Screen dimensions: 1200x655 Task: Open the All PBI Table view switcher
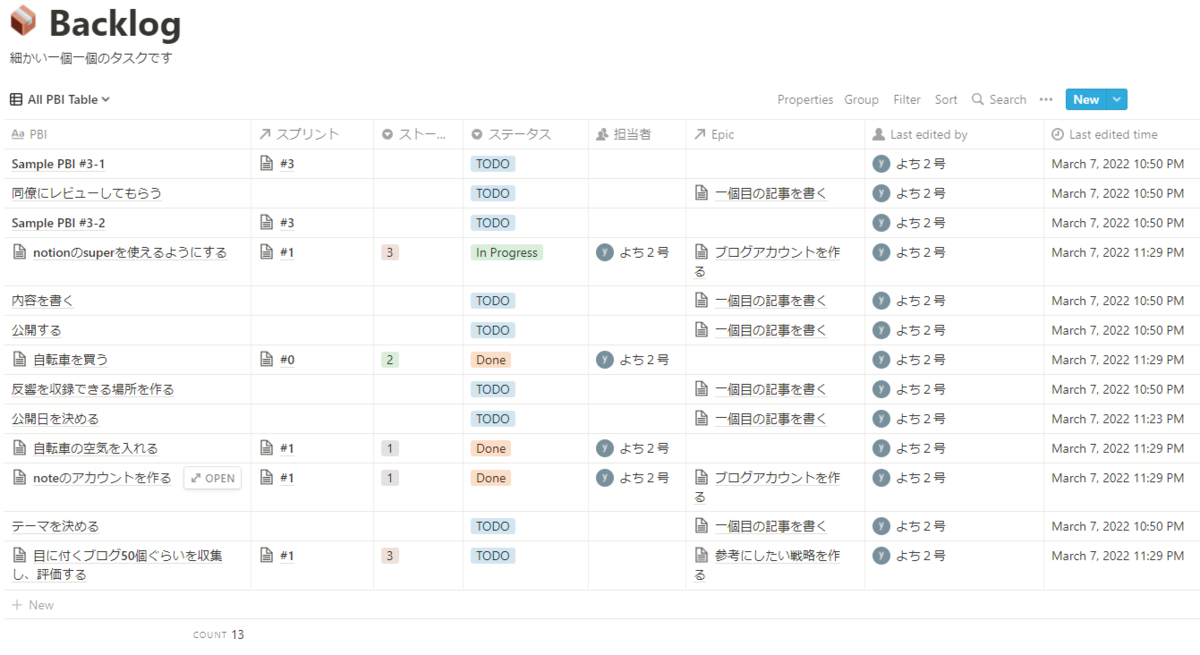[60, 99]
